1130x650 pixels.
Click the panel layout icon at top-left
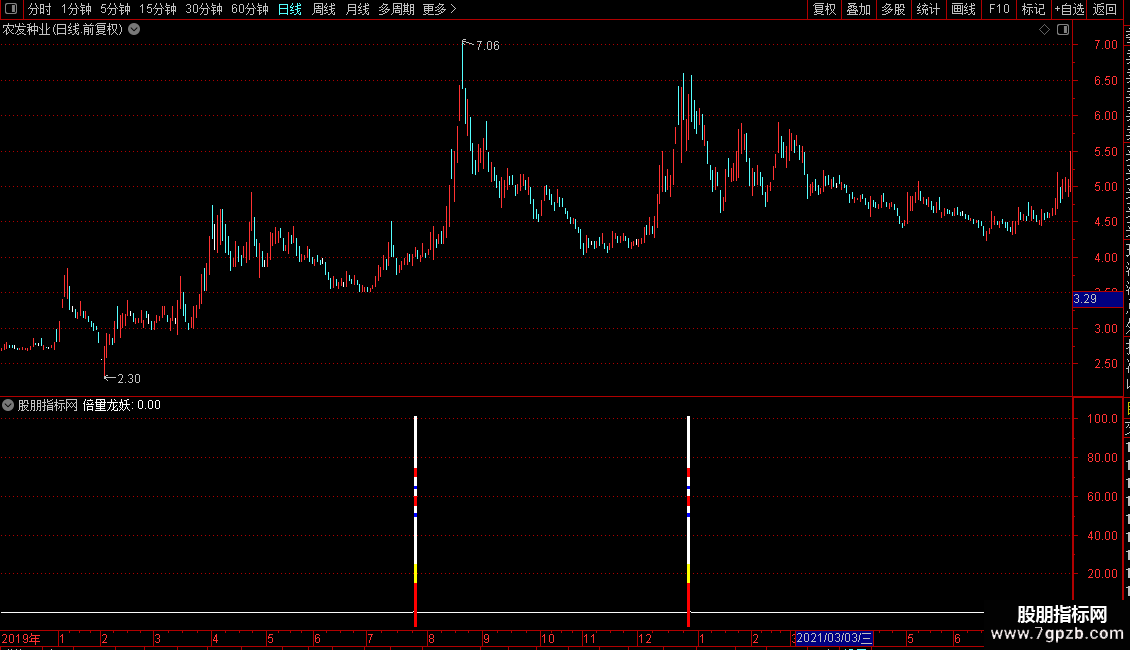coord(11,9)
